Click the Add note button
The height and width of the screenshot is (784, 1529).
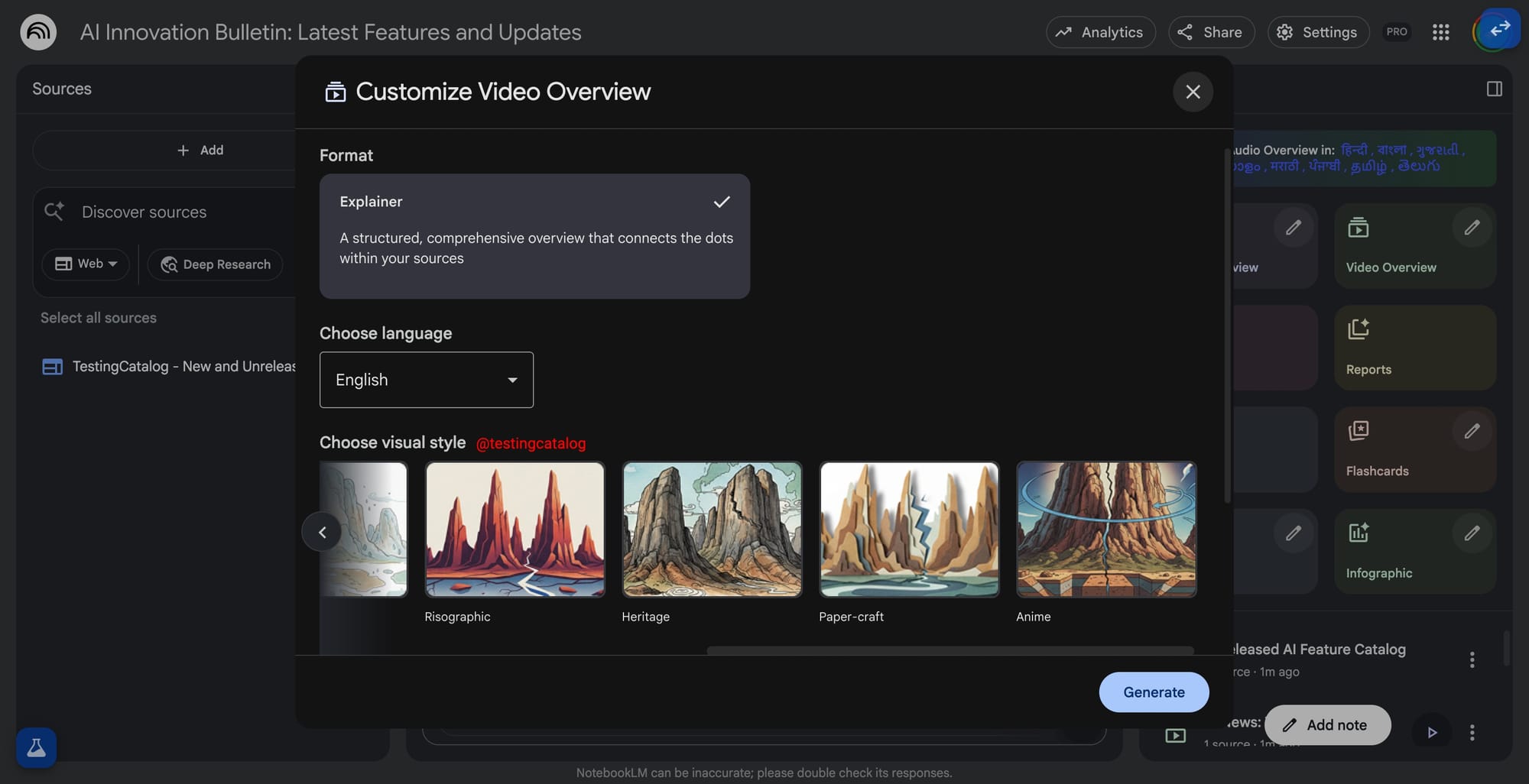[1327, 725]
